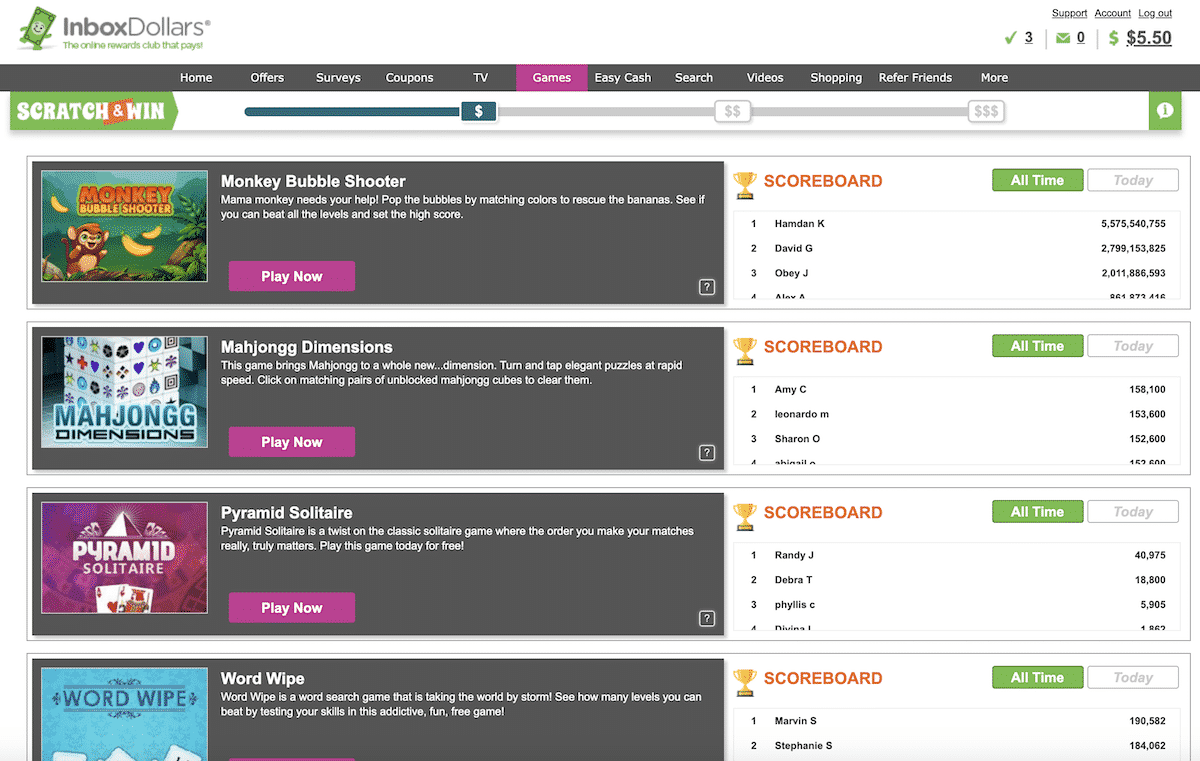The image size is (1200, 761).
Task: Open the green info icon on the Scratch & Win bar
Action: [1165, 111]
